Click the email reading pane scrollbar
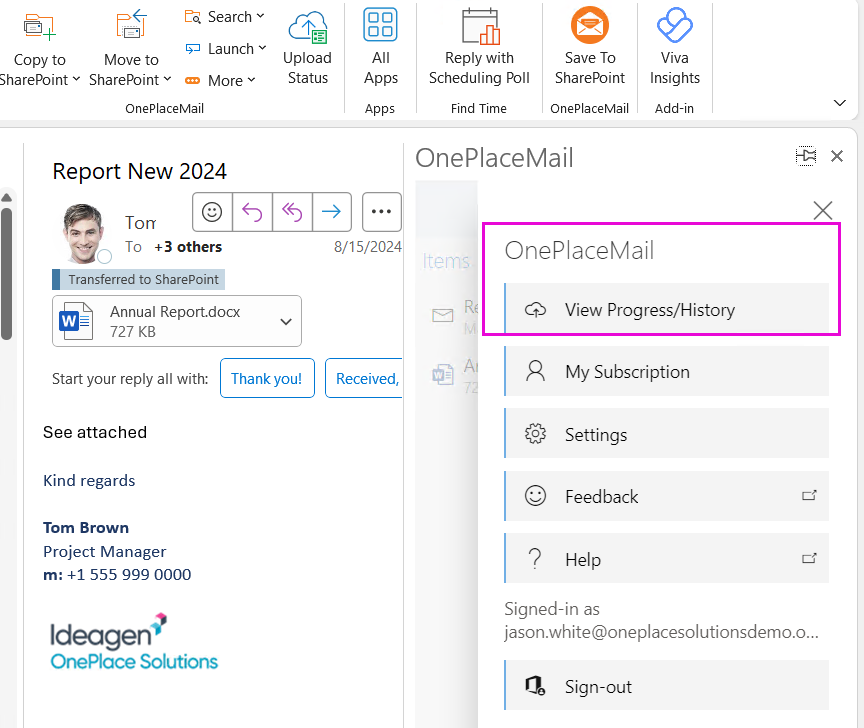Viewport: 864px width, 728px height. (7, 270)
